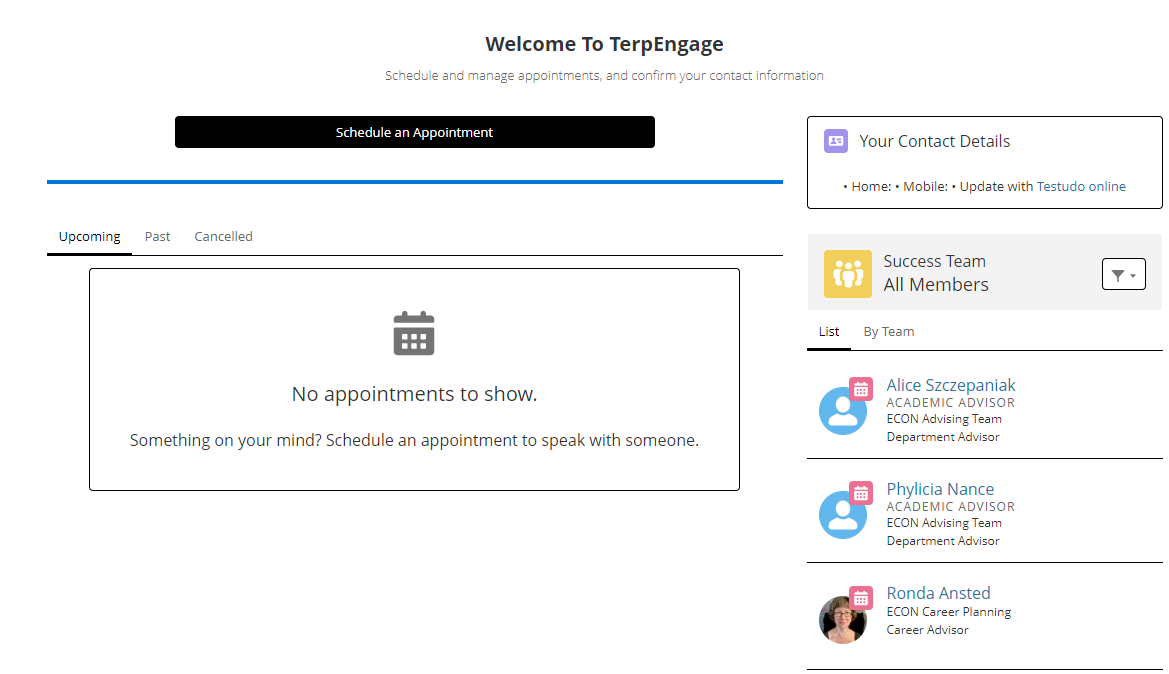Screen dimensions: 1169x674
Task: Click Alice Szczepaniak's avatar icon
Action: coord(842,411)
